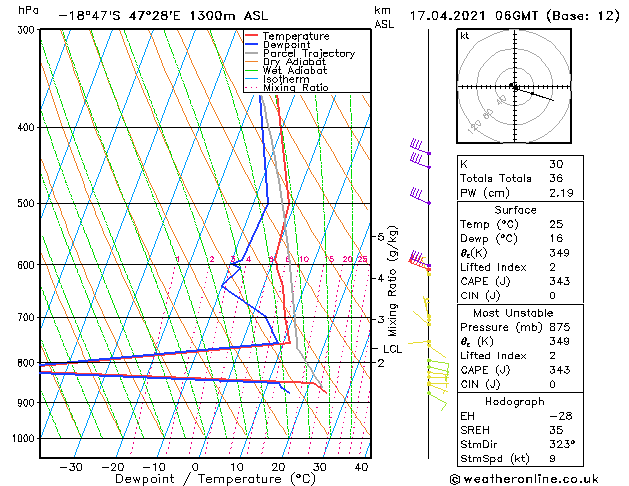629x486 pixels.
Task: Click the Temperature legend entry
Action: click(x=287, y=36)
